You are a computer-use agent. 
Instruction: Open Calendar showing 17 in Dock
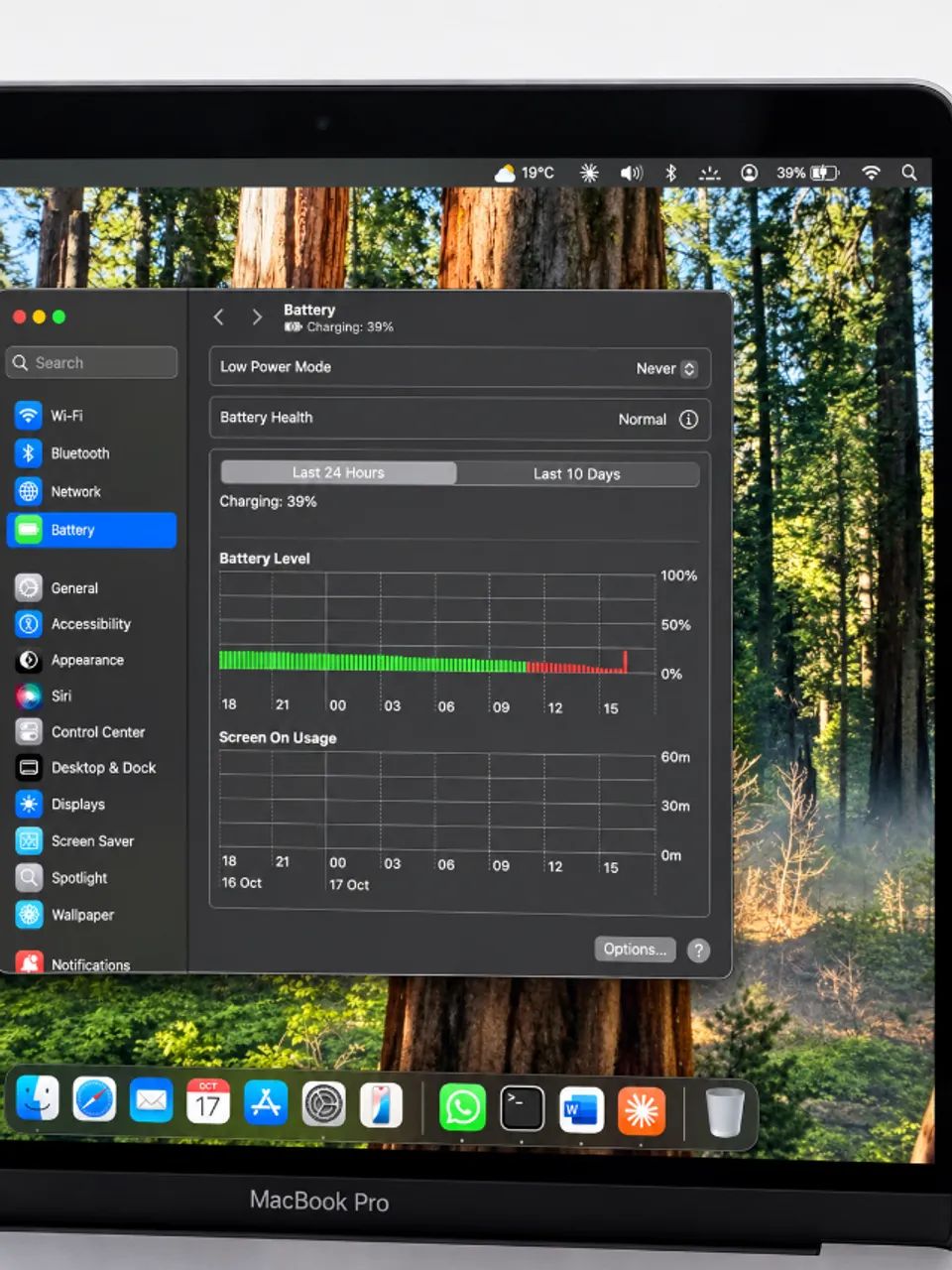coord(208,1101)
